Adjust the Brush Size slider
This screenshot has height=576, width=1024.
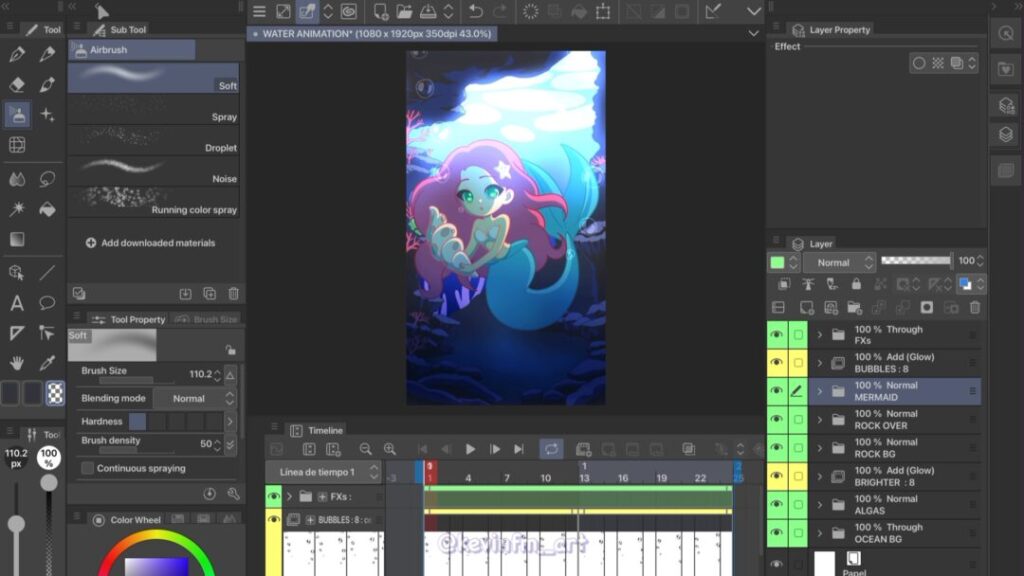(137, 380)
